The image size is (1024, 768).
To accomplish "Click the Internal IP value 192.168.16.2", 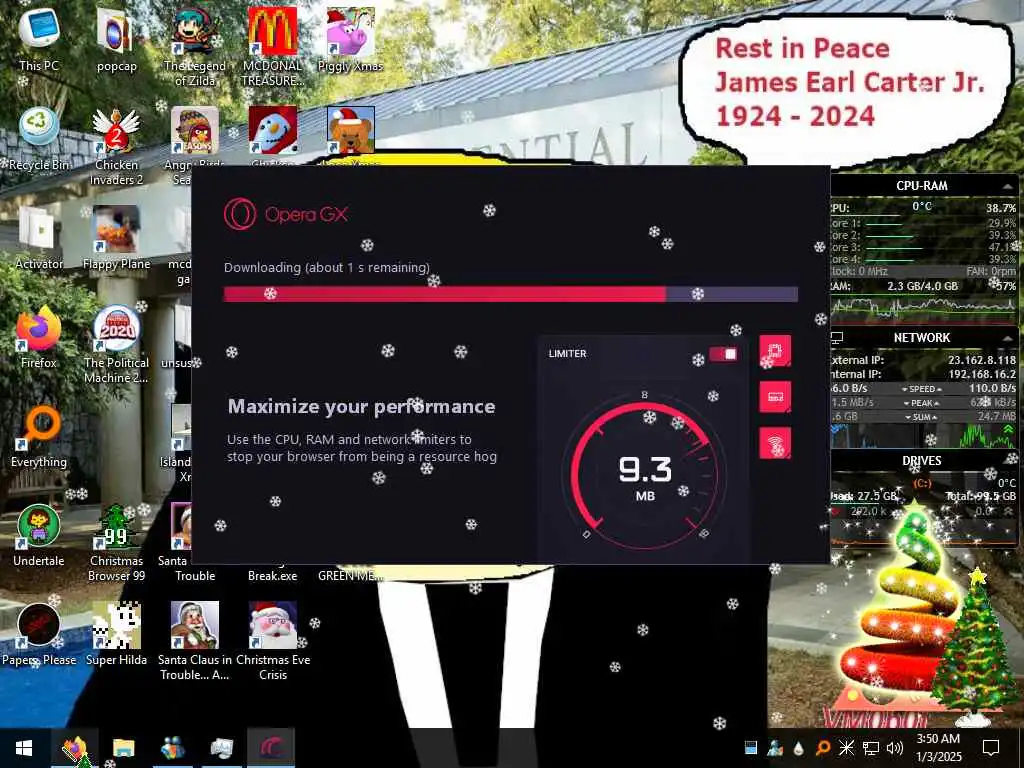I will pos(980,374).
